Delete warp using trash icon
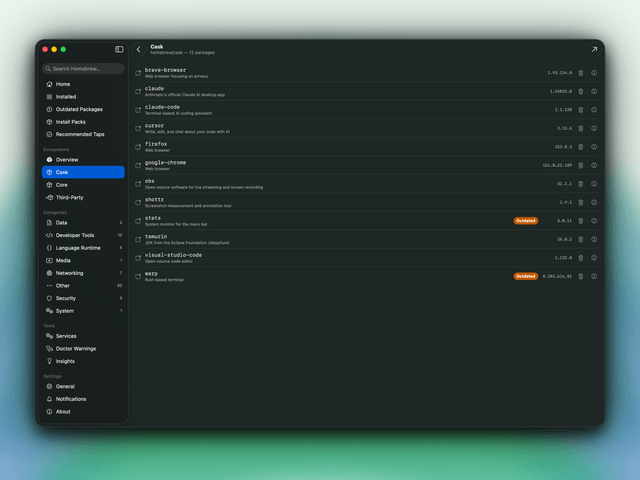The image size is (640, 480). coord(581,276)
